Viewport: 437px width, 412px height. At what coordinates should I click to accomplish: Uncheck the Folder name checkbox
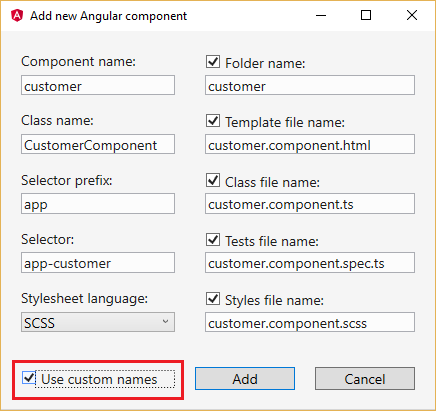pyautogui.click(x=213, y=62)
